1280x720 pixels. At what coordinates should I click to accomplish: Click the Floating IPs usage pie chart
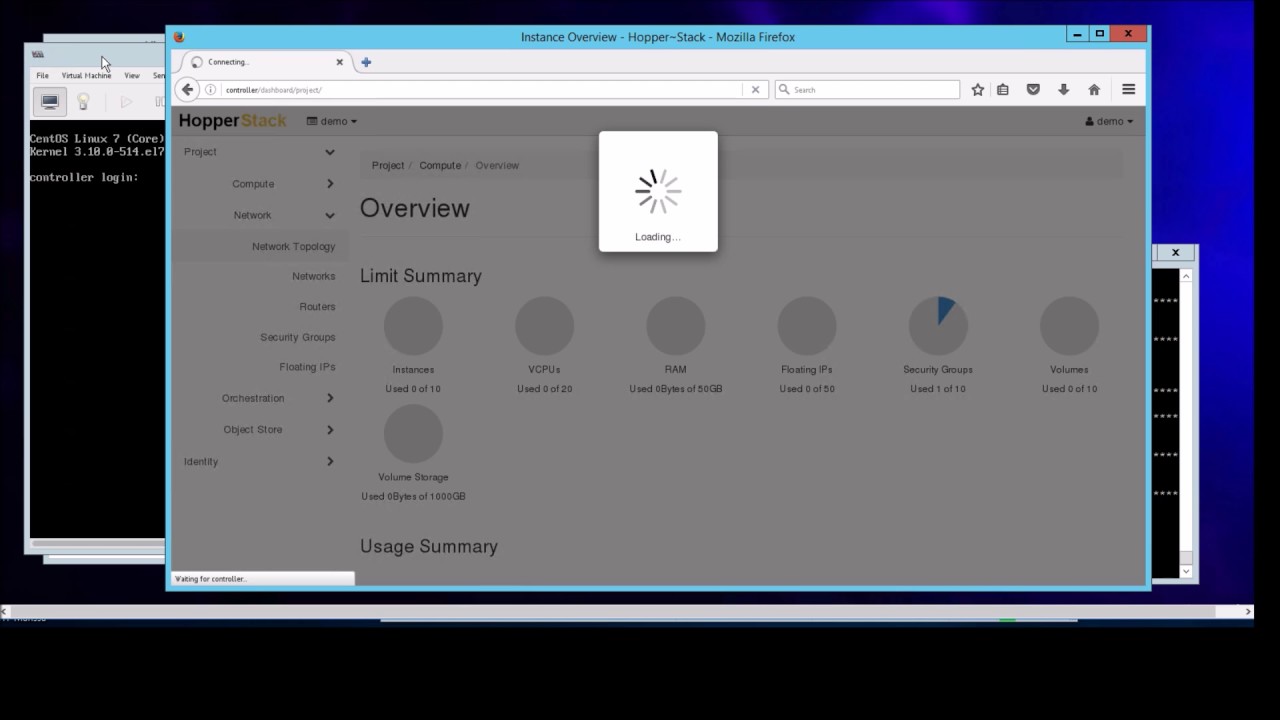pyautogui.click(x=807, y=325)
